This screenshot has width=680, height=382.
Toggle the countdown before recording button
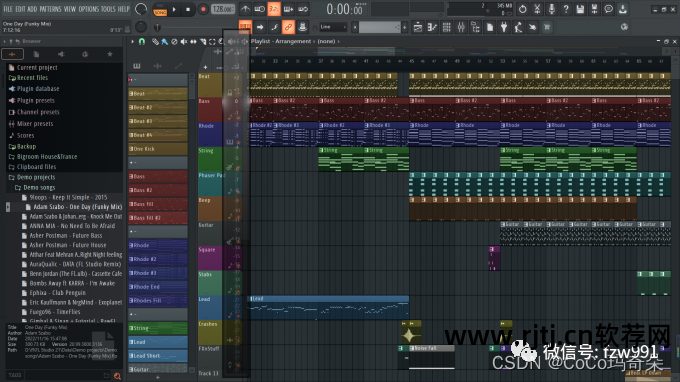coord(274,9)
